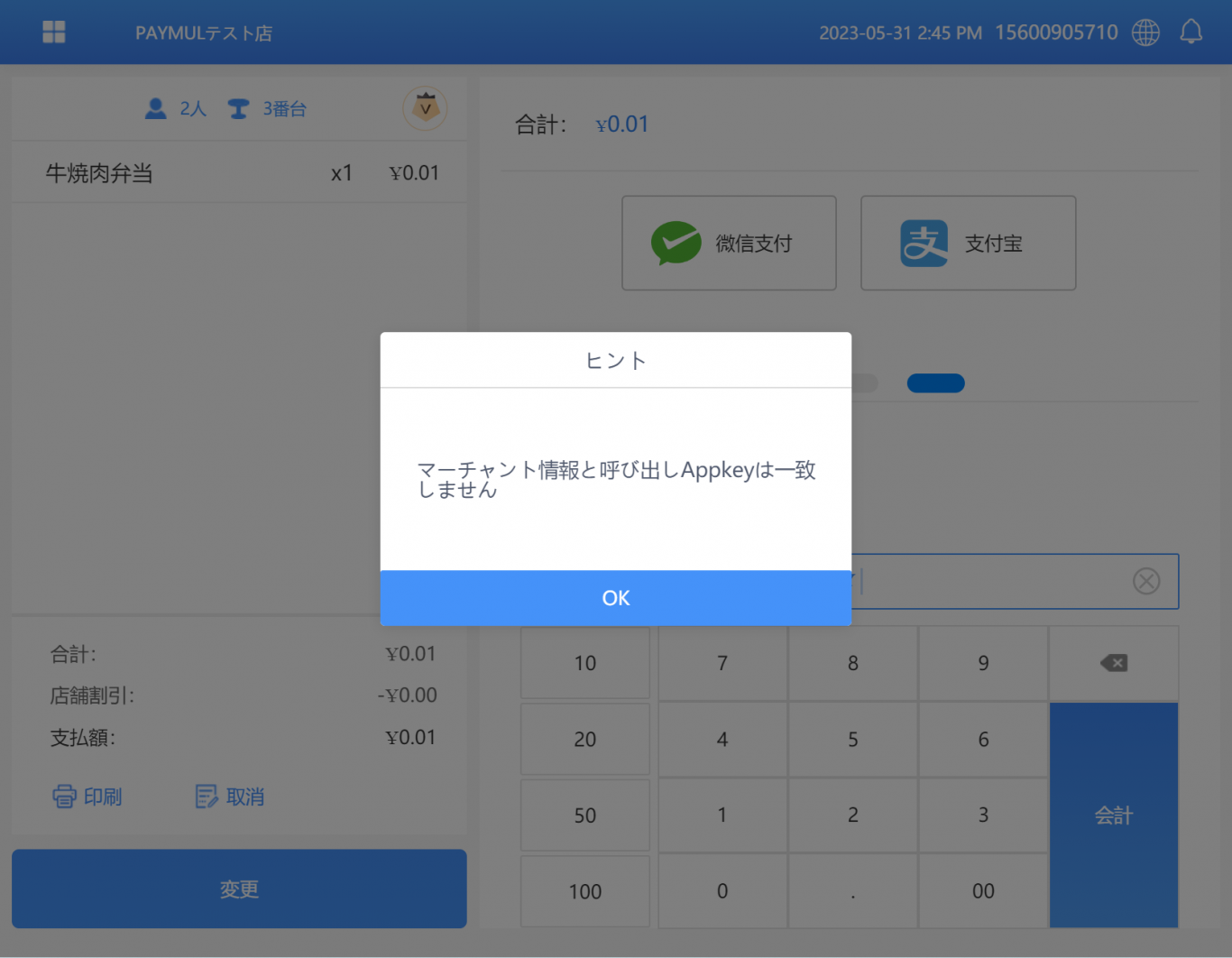Tap keypad digit 1
The height and width of the screenshot is (958, 1232).
(722, 815)
